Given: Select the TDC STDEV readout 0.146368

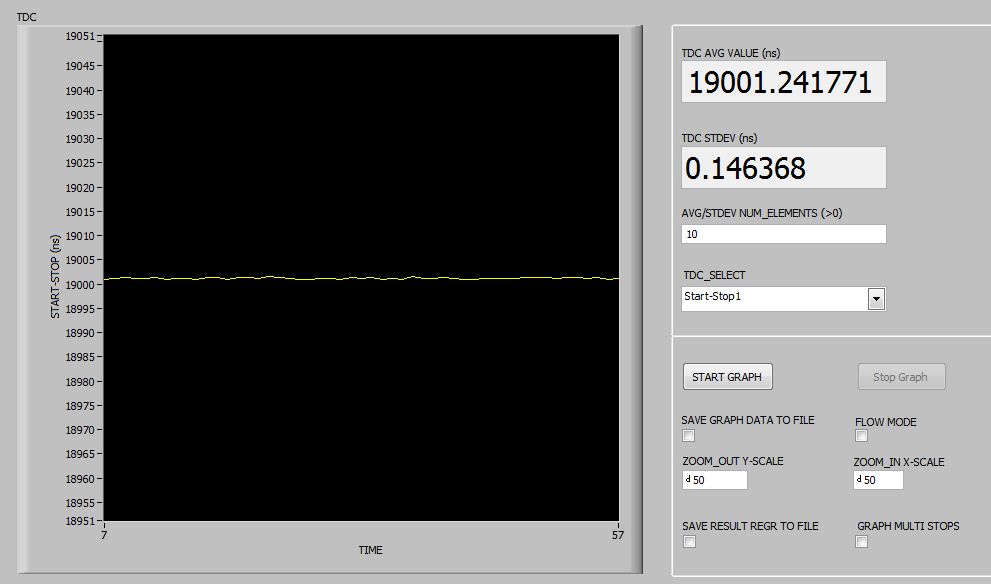Looking at the screenshot, I should click(x=784, y=167).
